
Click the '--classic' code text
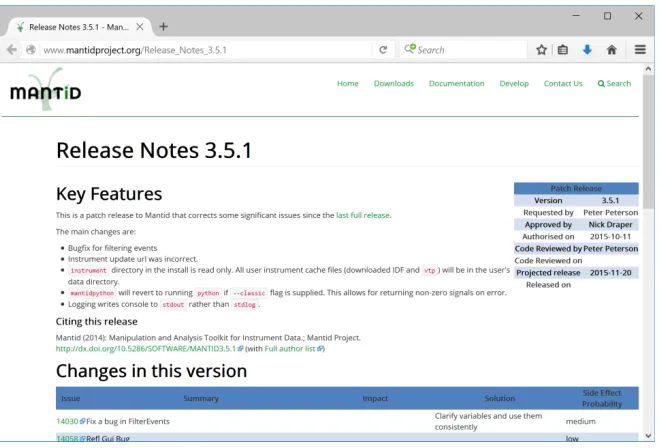click(249, 293)
